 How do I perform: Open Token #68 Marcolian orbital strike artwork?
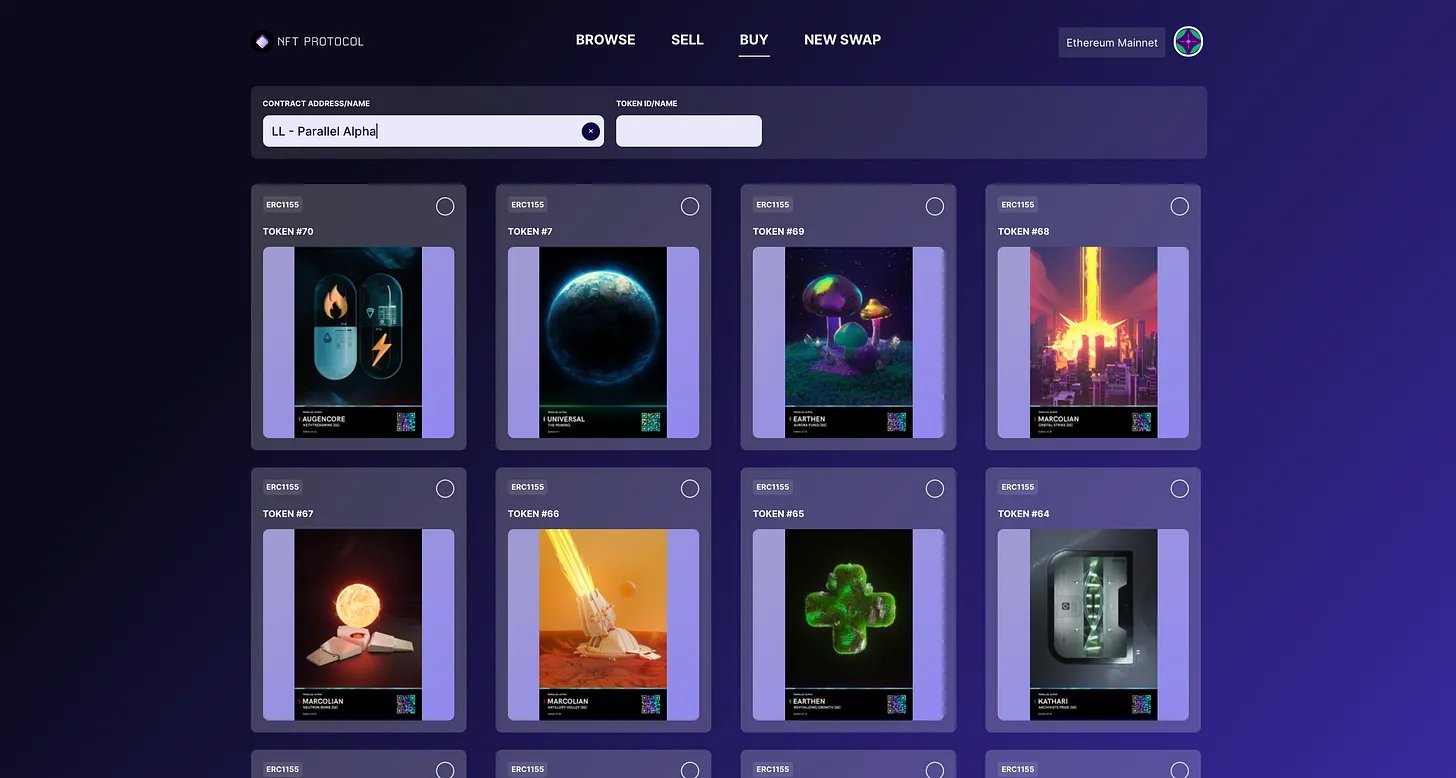1093,342
